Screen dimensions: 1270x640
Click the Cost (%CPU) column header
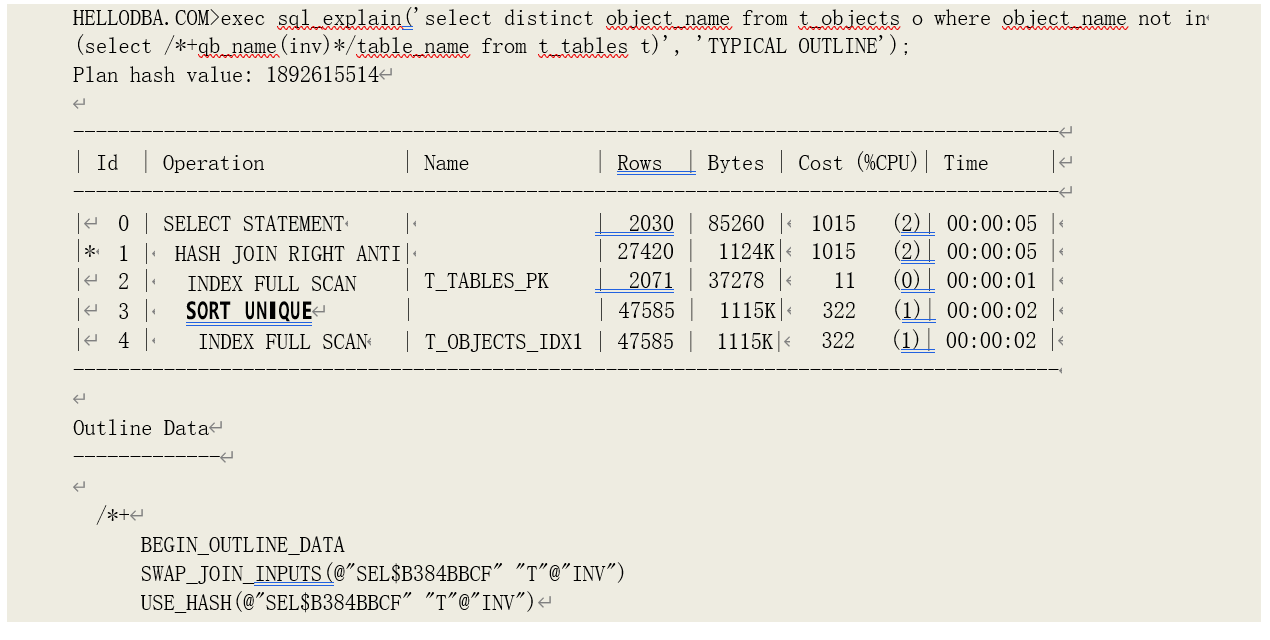pyautogui.click(x=857, y=163)
